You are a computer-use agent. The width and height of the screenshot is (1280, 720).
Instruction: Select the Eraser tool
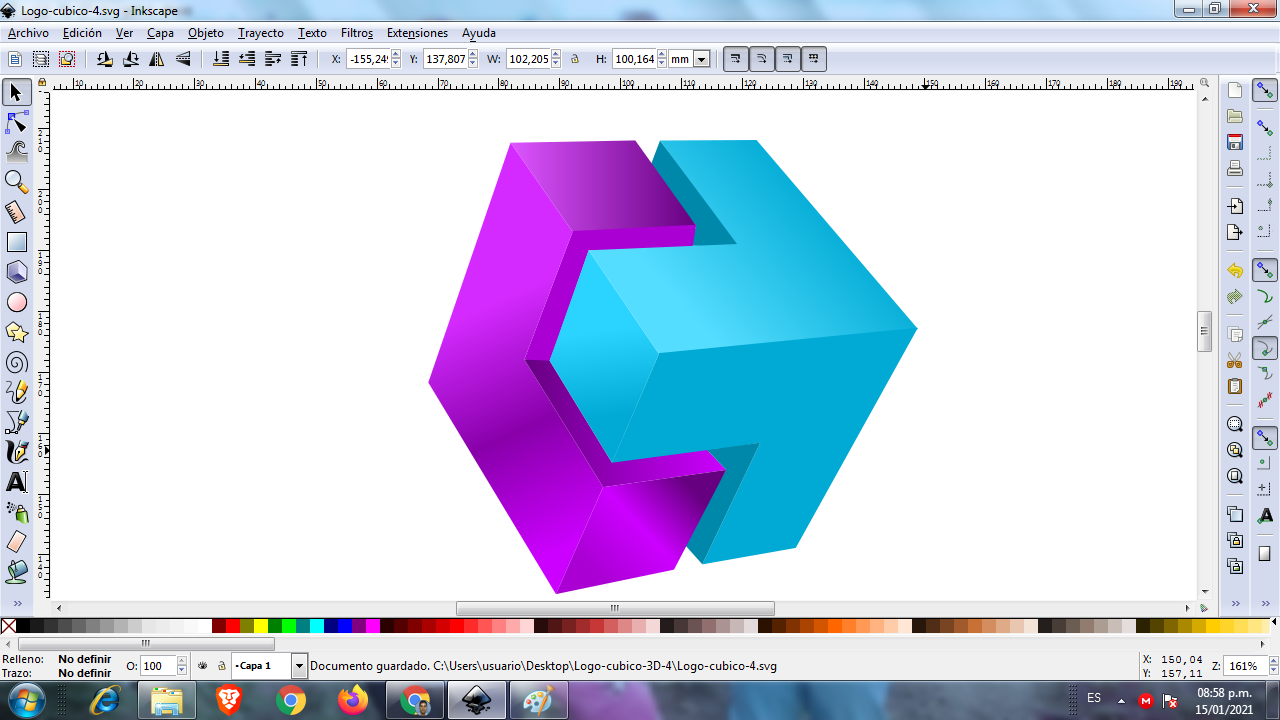pyautogui.click(x=16, y=542)
